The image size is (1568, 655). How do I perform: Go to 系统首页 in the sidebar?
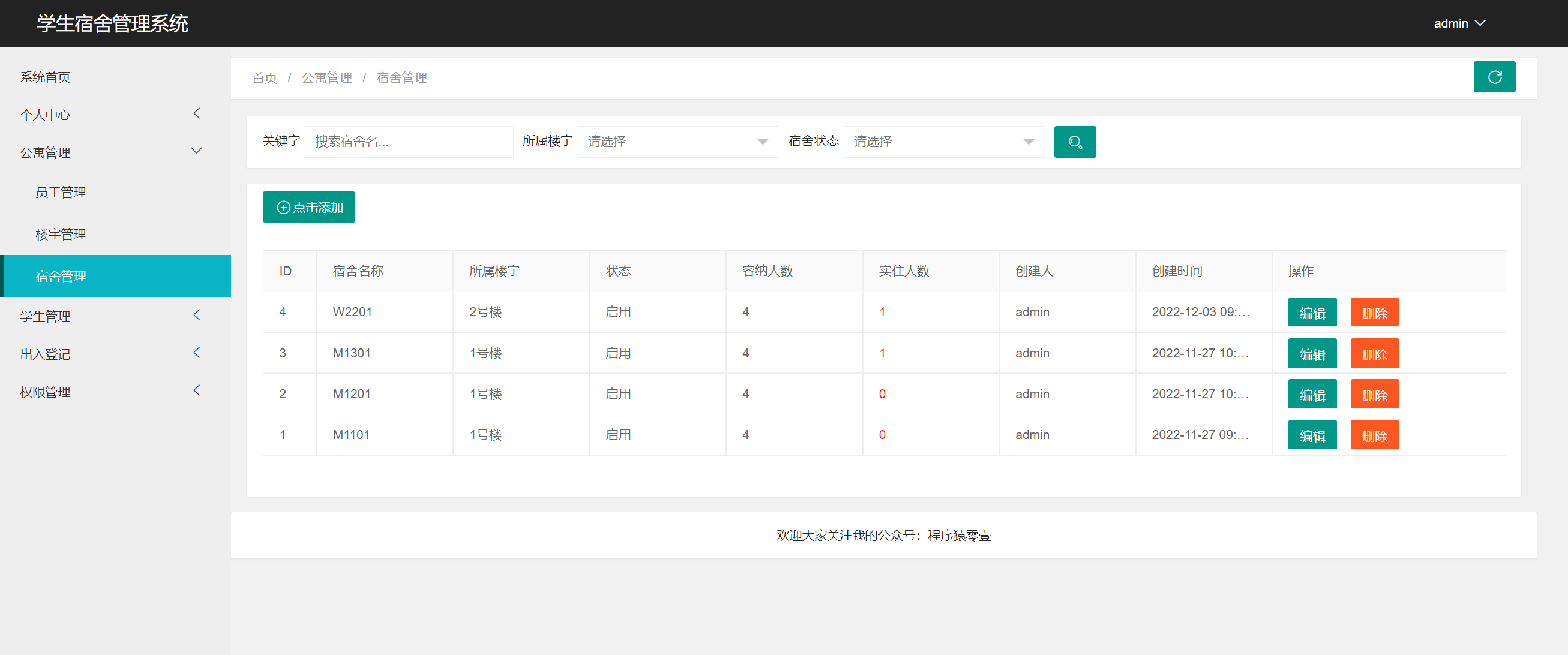pos(46,77)
